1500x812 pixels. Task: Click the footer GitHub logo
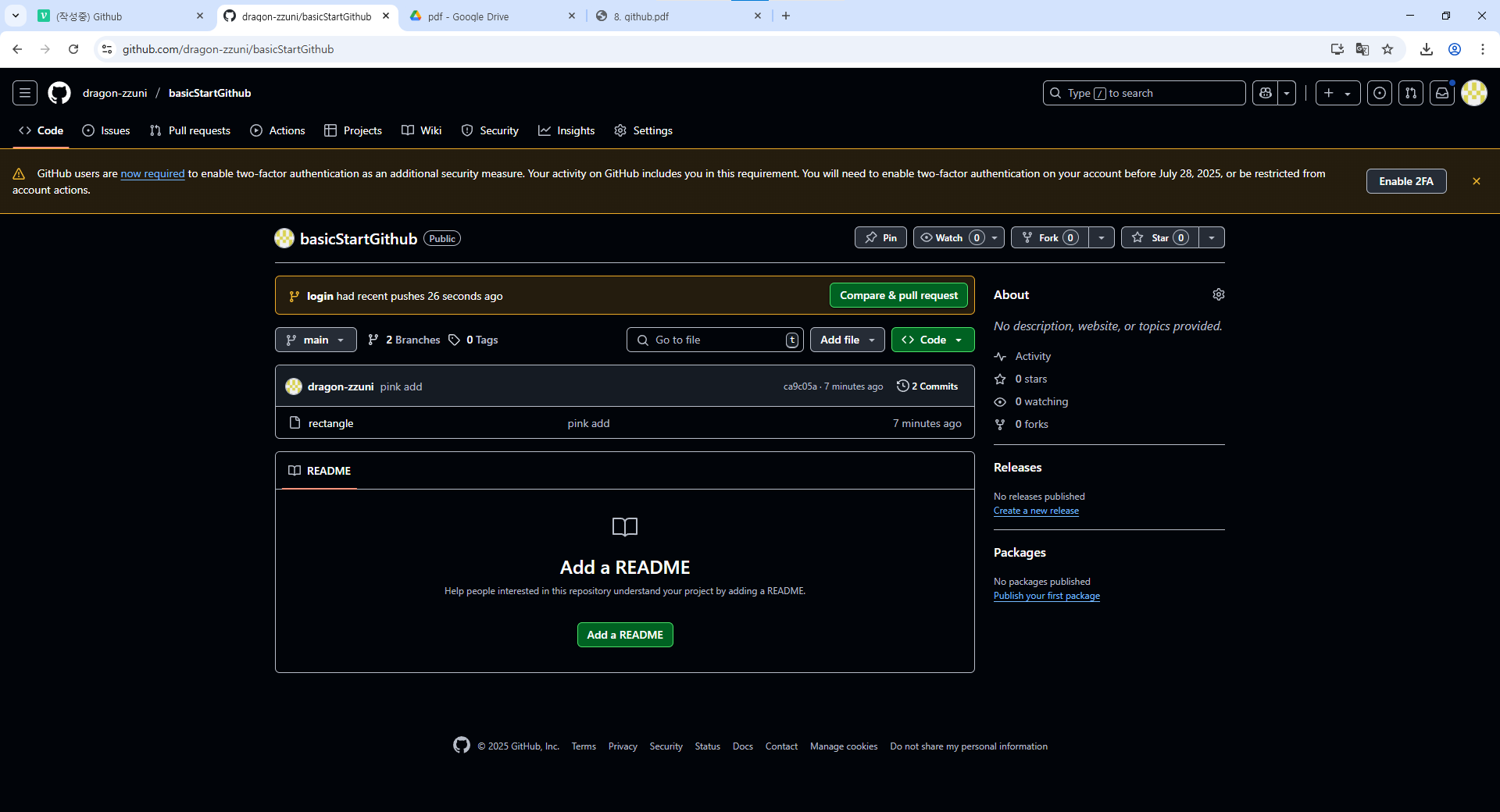tap(462, 745)
